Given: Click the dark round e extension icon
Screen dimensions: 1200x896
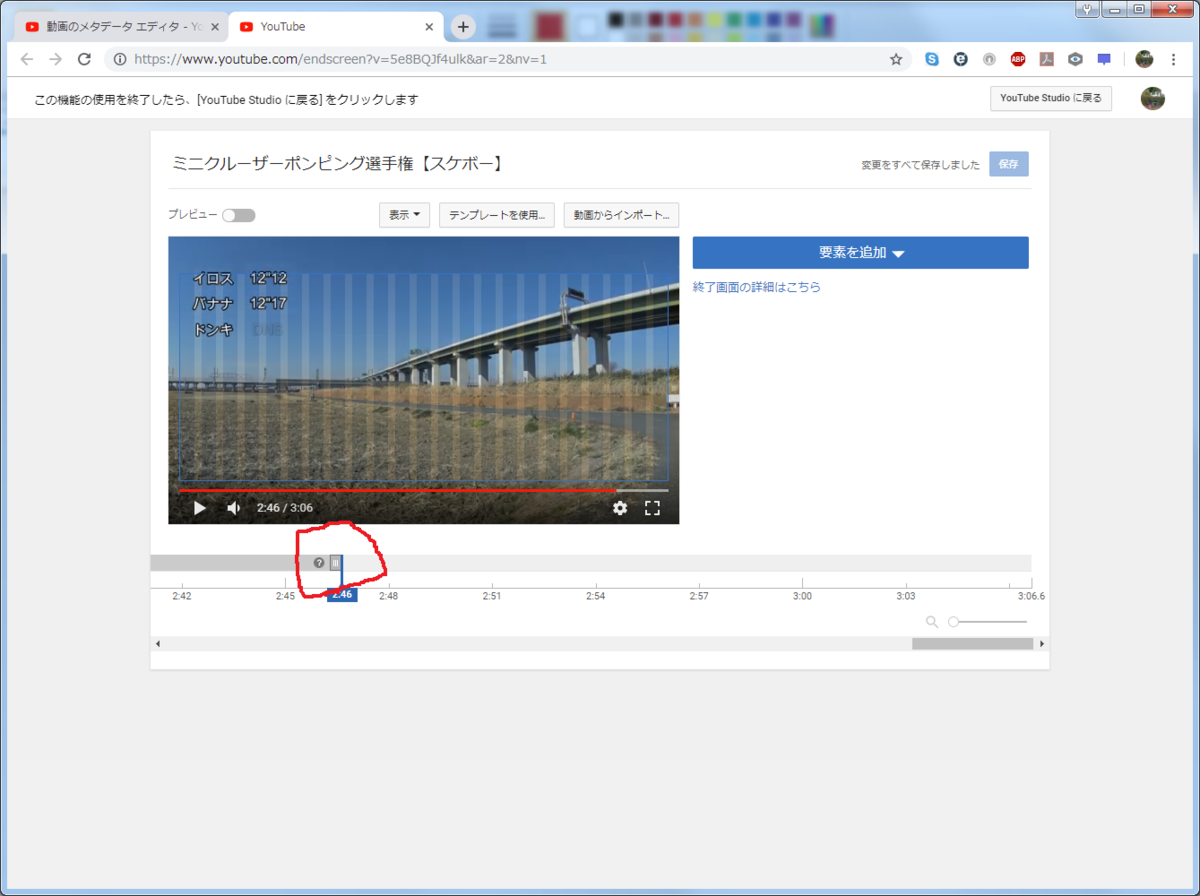Looking at the screenshot, I should click(x=961, y=59).
